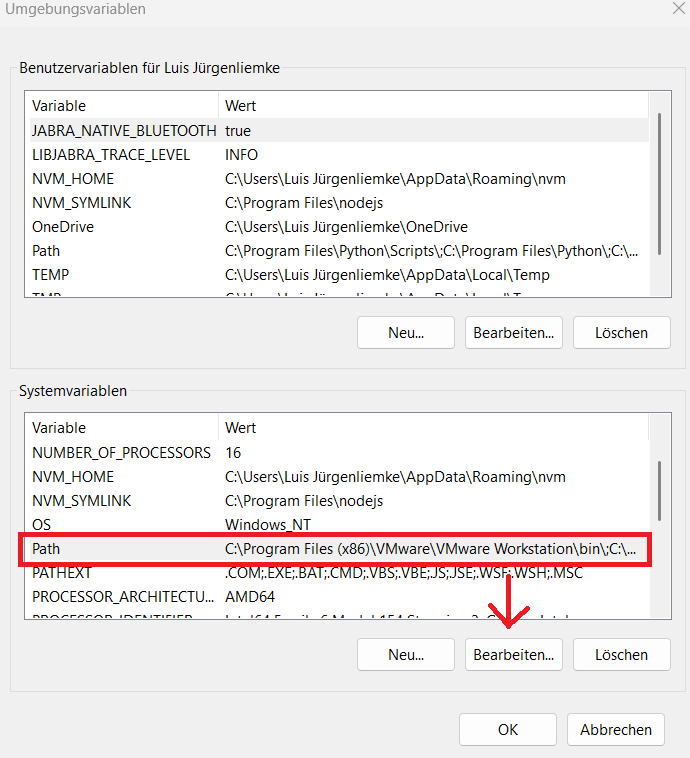This screenshot has height=758, width=690.
Task: Select the JABRA_NATIVE_BLUETOOTH user variable
Action: click(124, 130)
